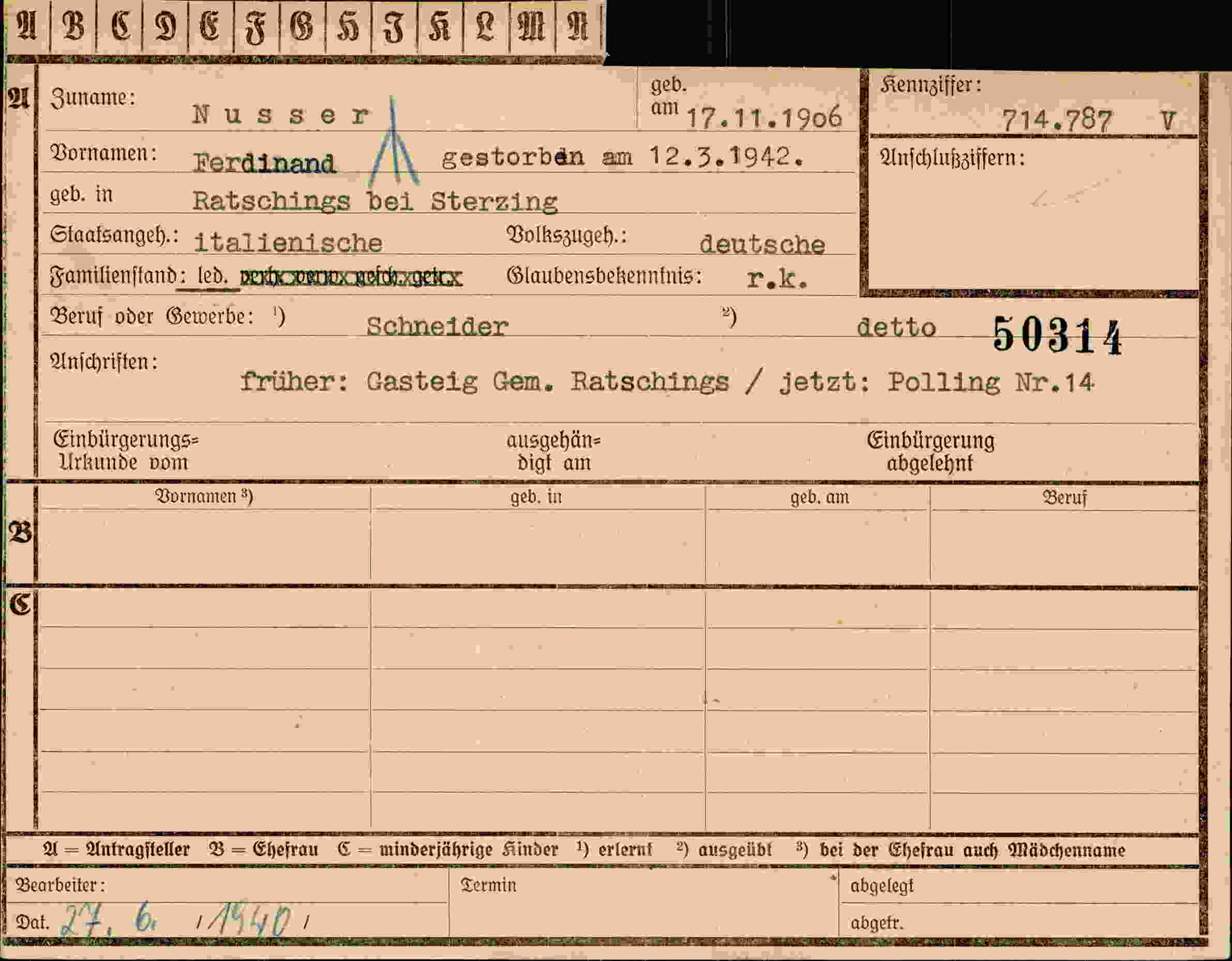Click the 'Anschriften:' label
The image size is (1232, 961).
pyautogui.click(x=104, y=362)
